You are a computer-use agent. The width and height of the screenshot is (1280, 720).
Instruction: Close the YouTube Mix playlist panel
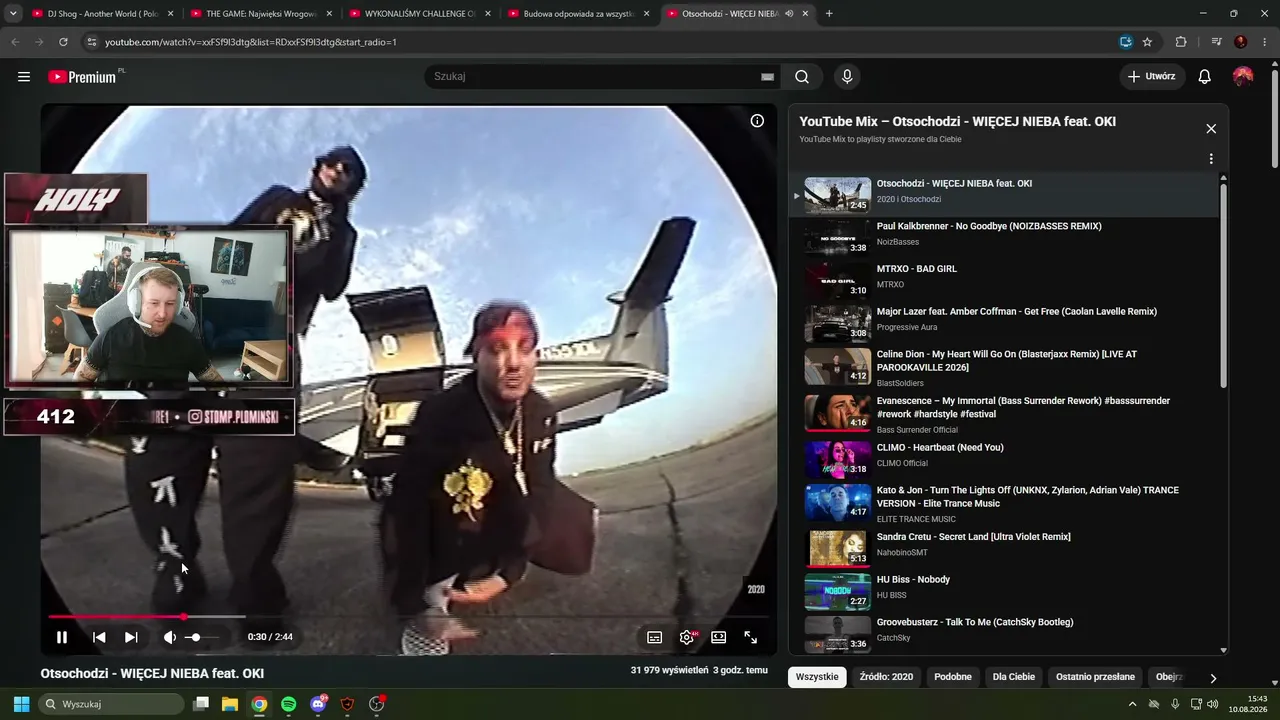click(x=1211, y=129)
